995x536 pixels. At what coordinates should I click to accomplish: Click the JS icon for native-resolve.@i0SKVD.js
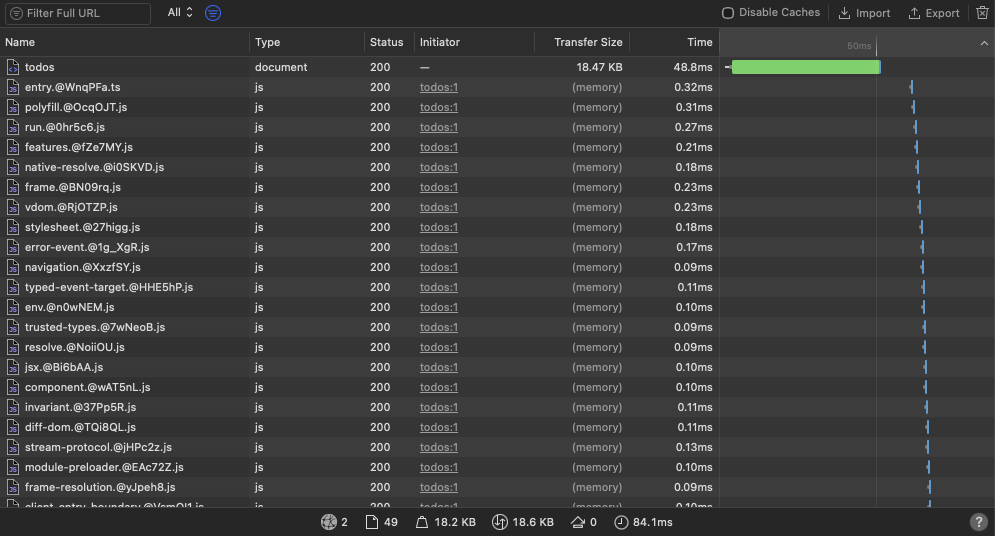pos(13,167)
